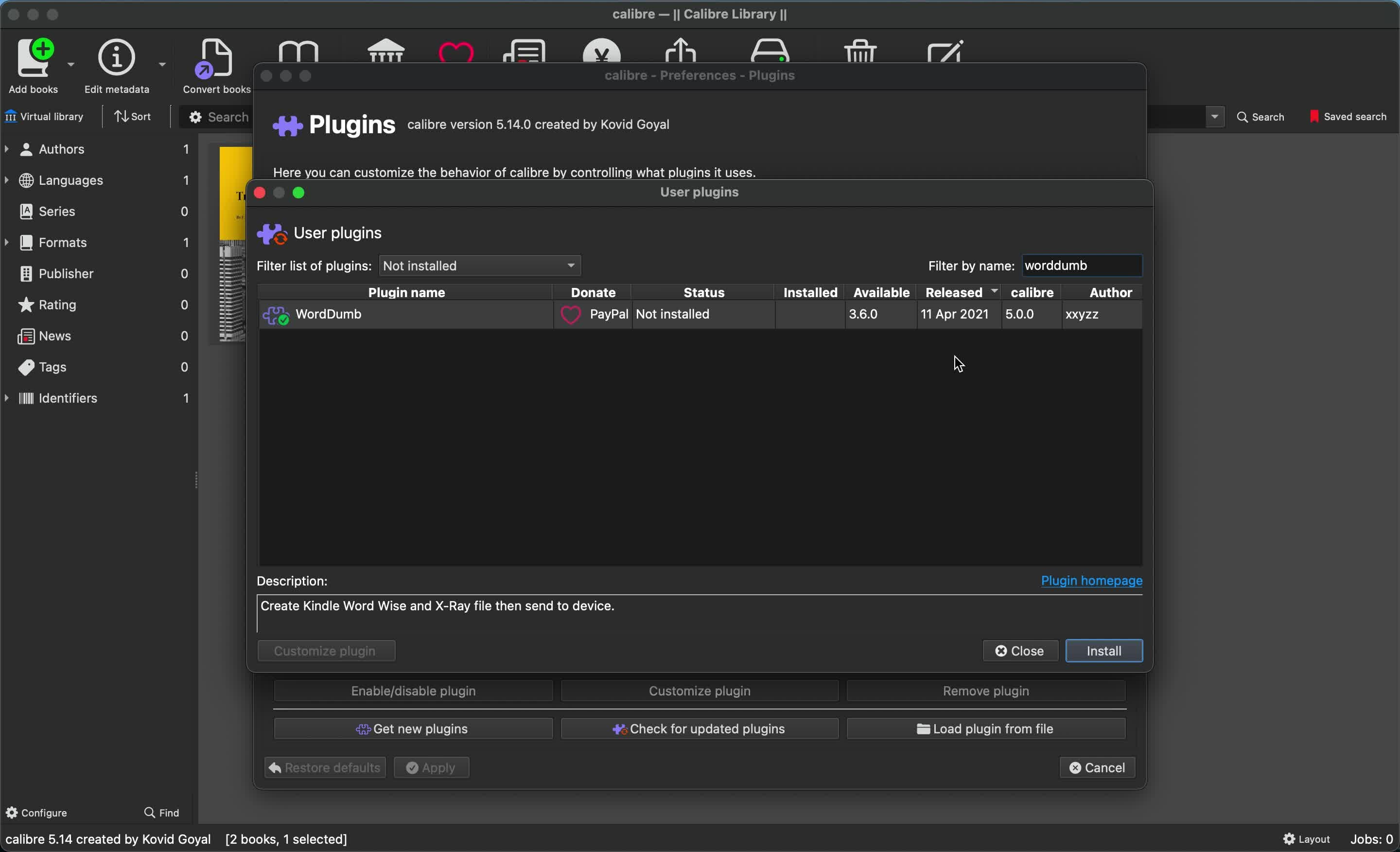Expand the Authors sidebar tree item

9,148
